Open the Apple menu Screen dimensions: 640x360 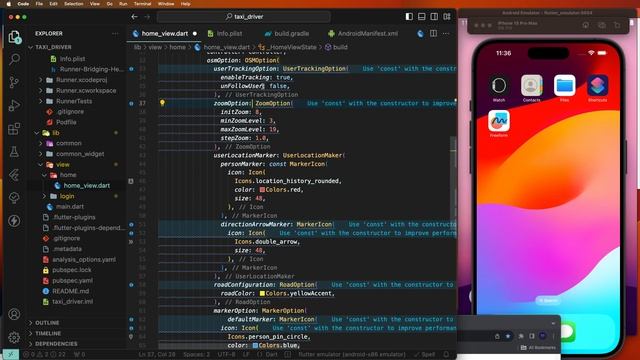pyautogui.click(x=9, y=4)
